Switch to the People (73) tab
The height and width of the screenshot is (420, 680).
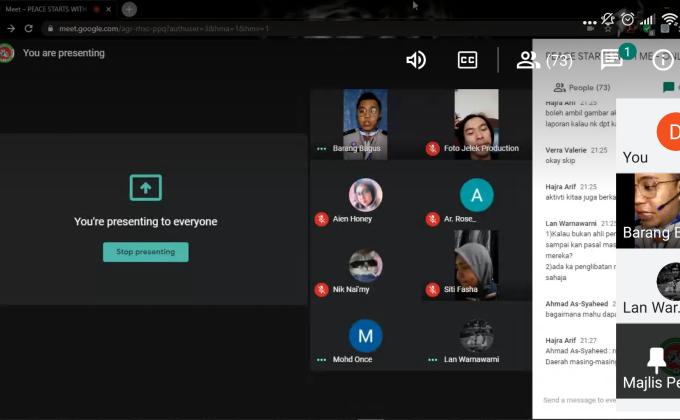(582, 88)
